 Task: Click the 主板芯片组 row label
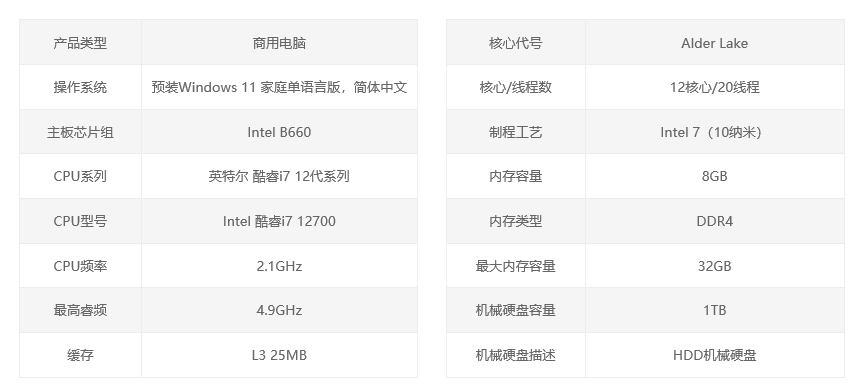[x=80, y=132]
